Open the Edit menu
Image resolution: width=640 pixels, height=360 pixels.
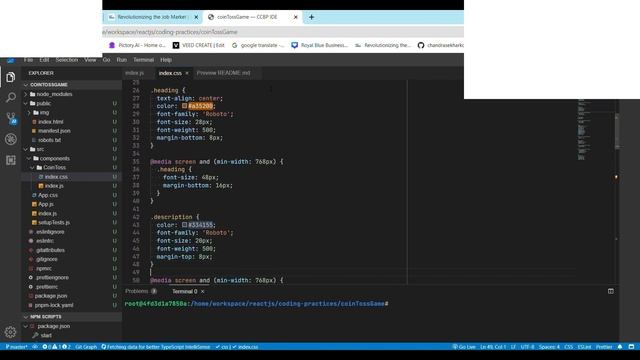point(44,60)
